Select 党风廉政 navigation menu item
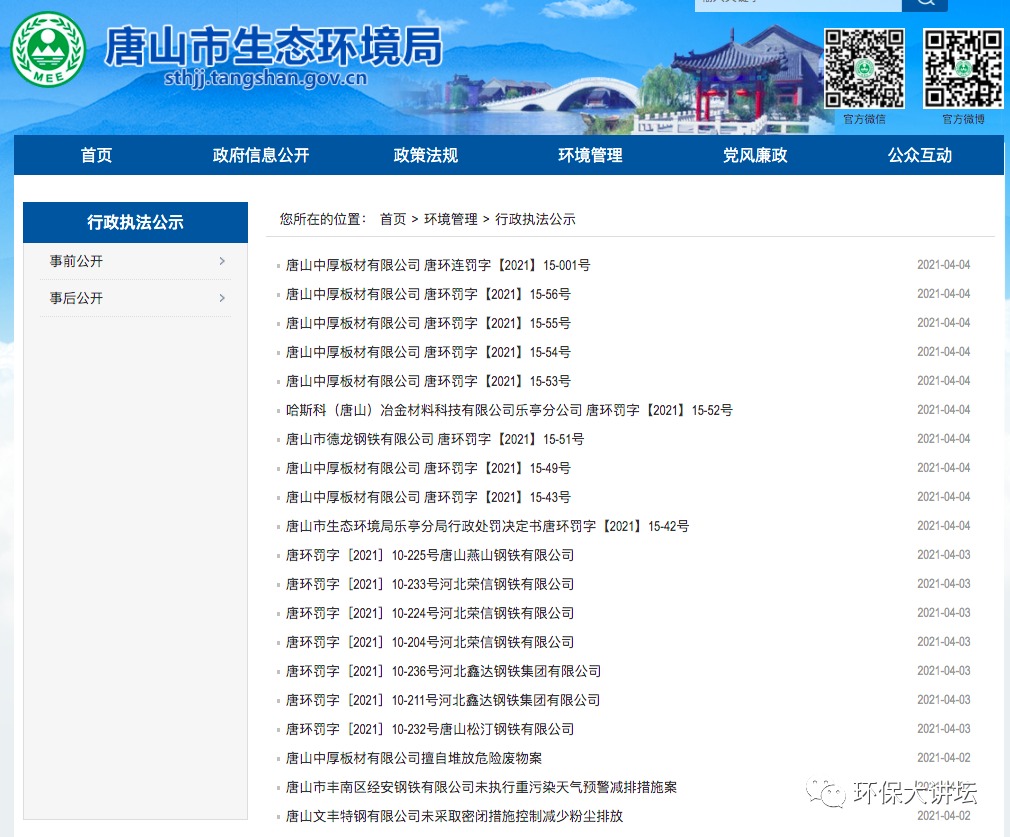Image resolution: width=1010 pixels, height=837 pixels. 754,155
